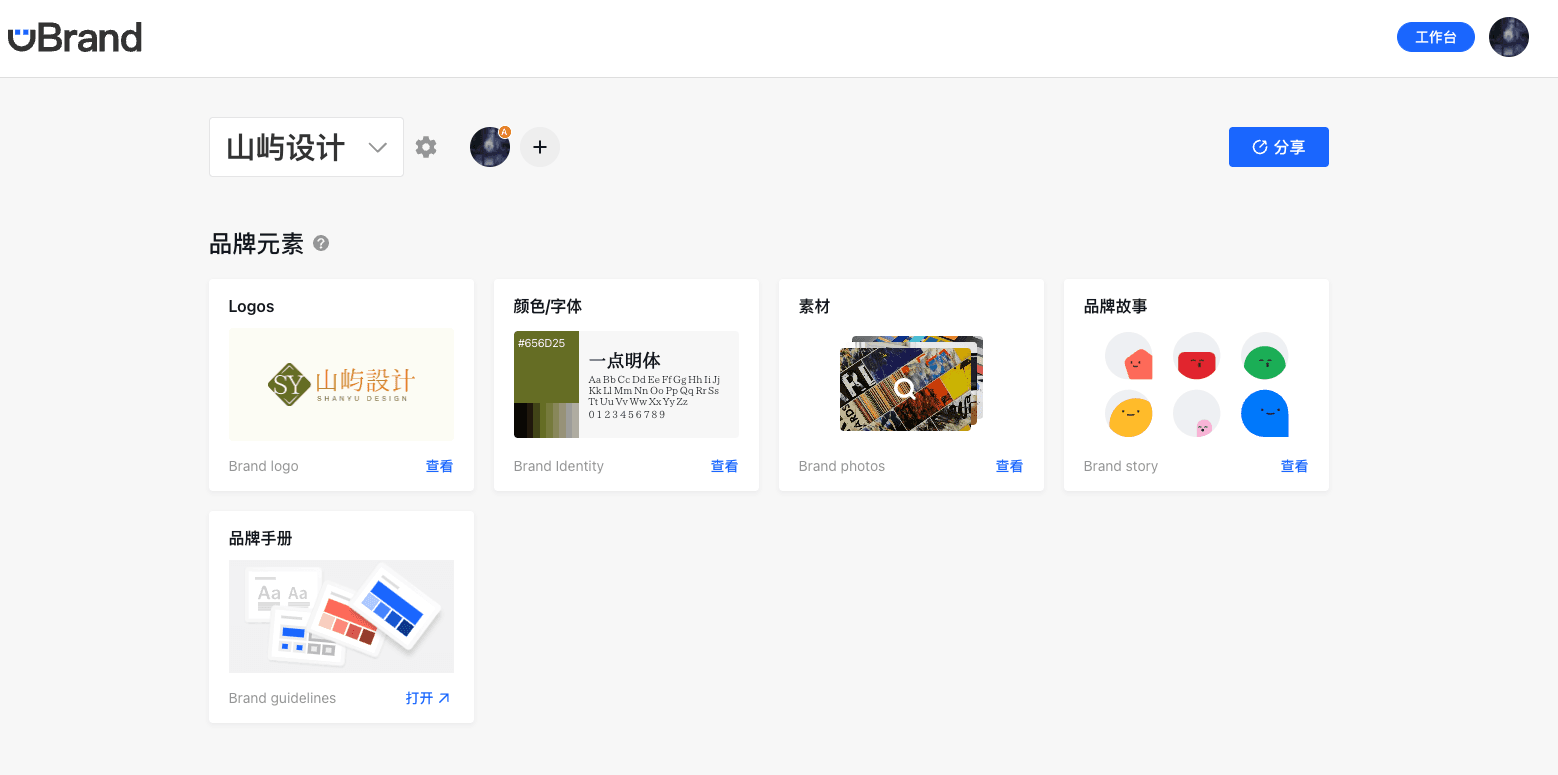This screenshot has height=775, width=1558.
Task: Click the external-link arrow next to 打开
Action: coord(443,697)
